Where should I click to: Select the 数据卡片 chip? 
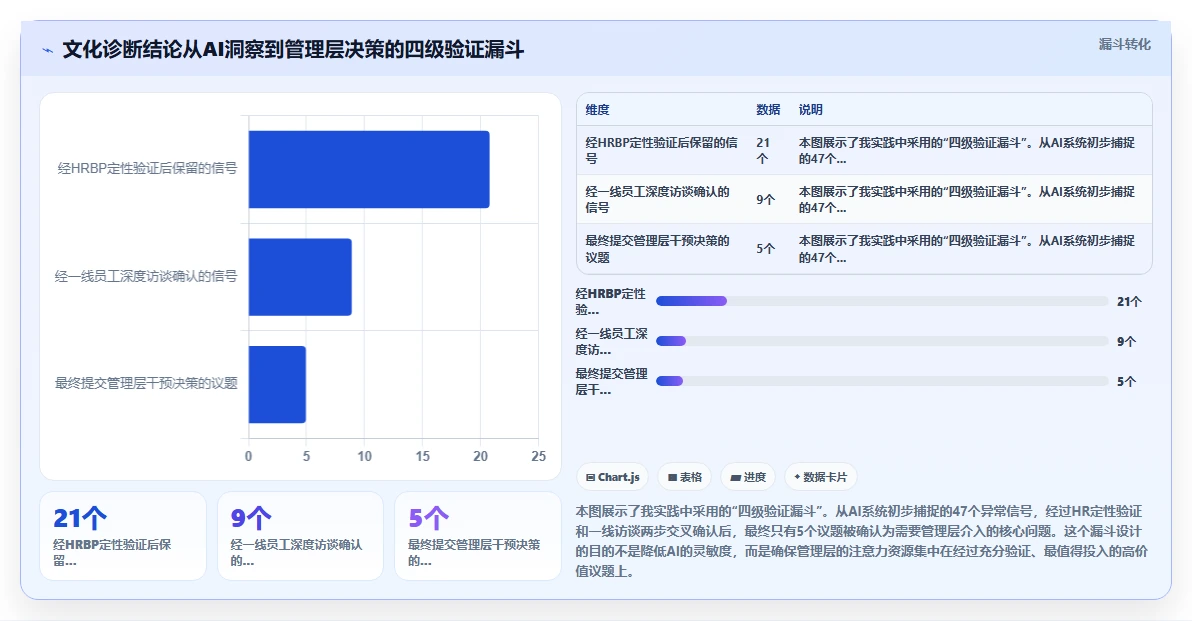tap(820, 477)
